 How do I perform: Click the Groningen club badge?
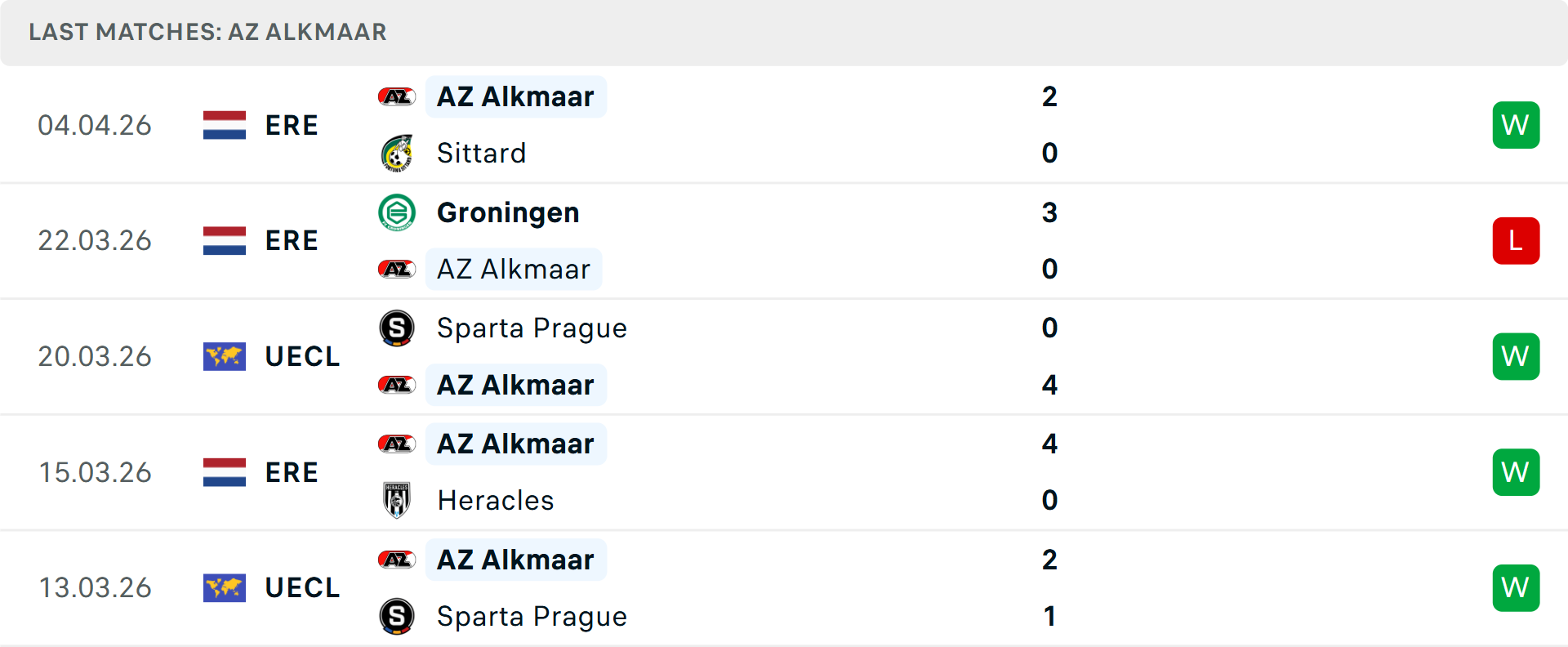point(397,212)
